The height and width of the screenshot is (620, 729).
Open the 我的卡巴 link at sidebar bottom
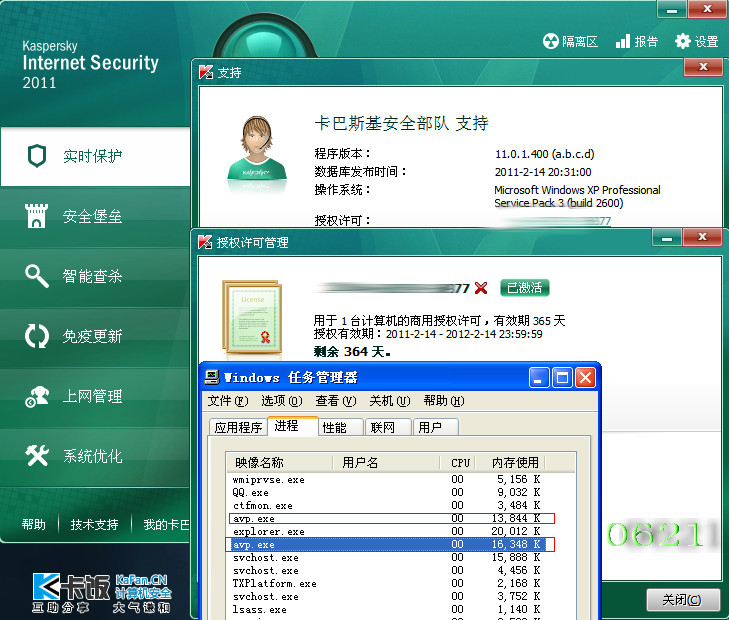(x=166, y=524)
